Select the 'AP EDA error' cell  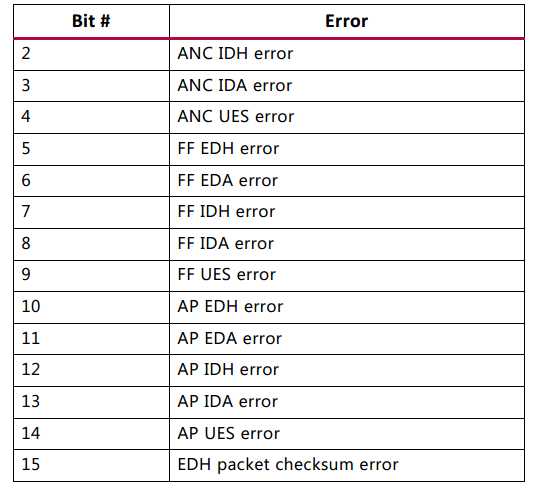tap(347, 339)
